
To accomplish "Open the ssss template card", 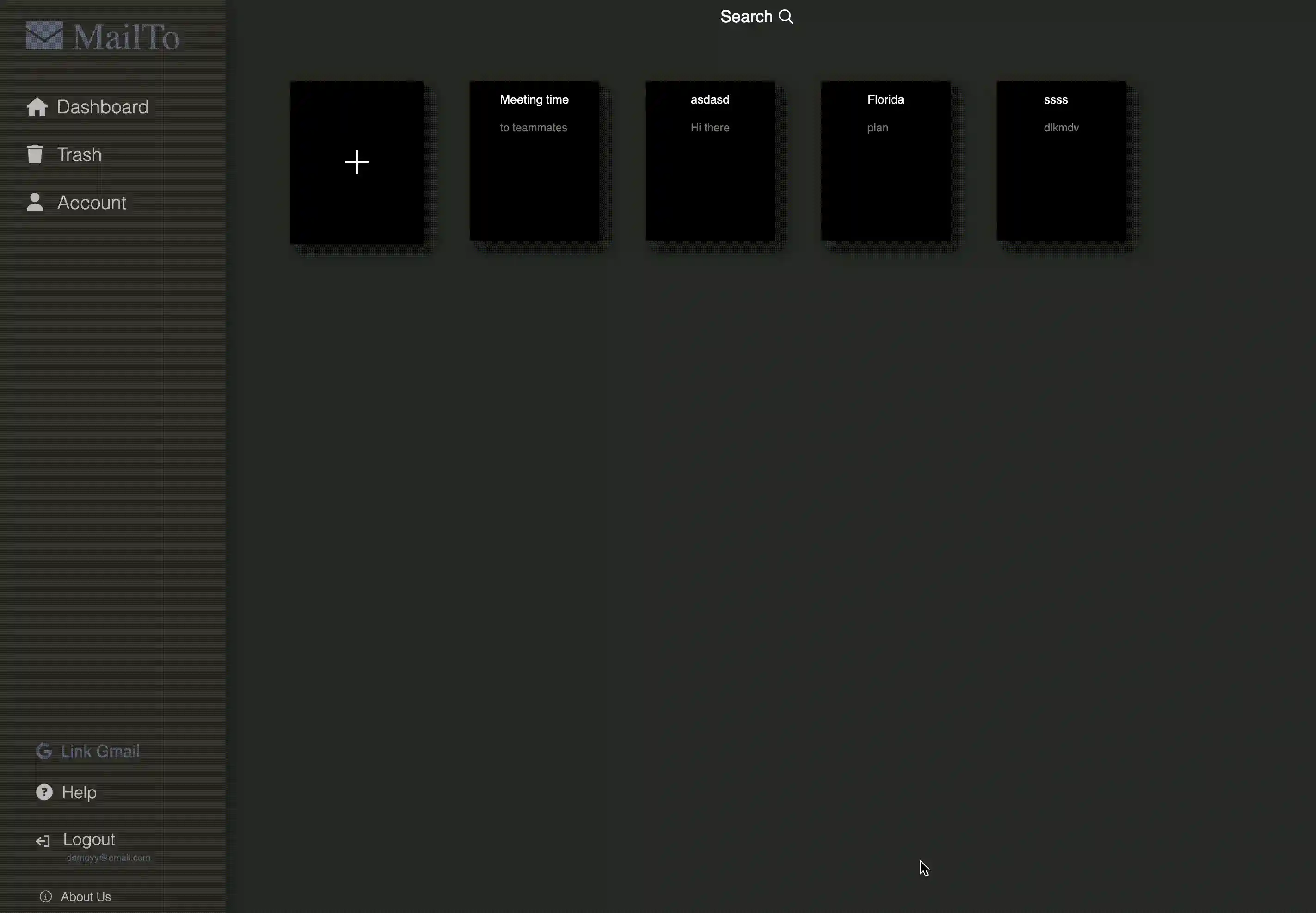I will (1061, 161).
